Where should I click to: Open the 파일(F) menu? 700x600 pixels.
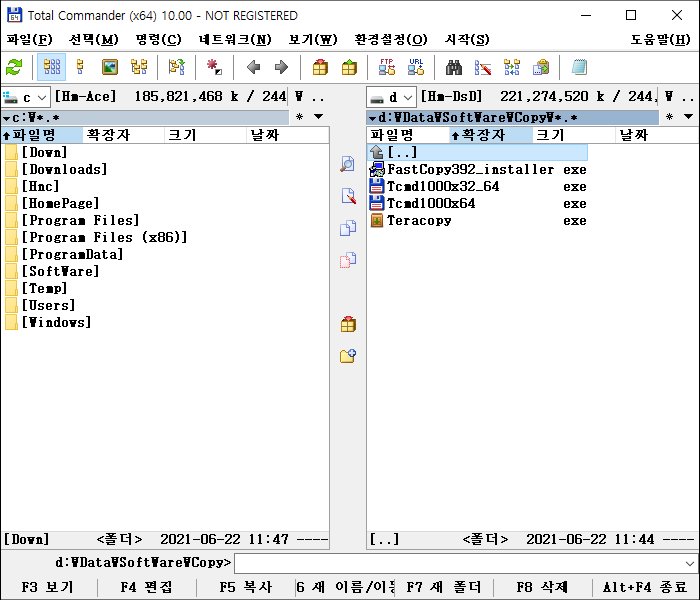pyautogui.click(x=29, y=39)
